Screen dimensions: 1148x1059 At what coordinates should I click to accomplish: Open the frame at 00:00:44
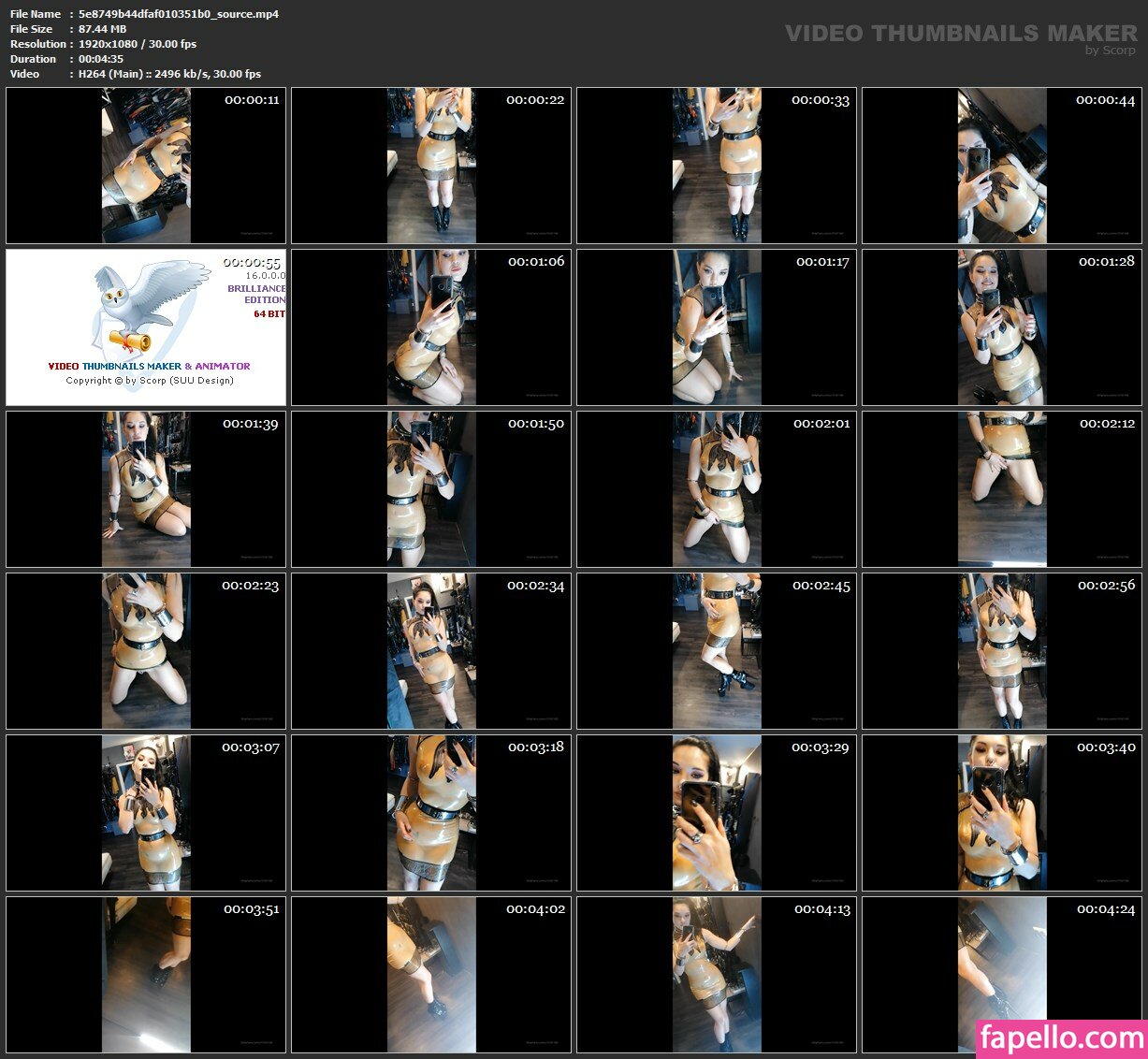coord(1001,166)
